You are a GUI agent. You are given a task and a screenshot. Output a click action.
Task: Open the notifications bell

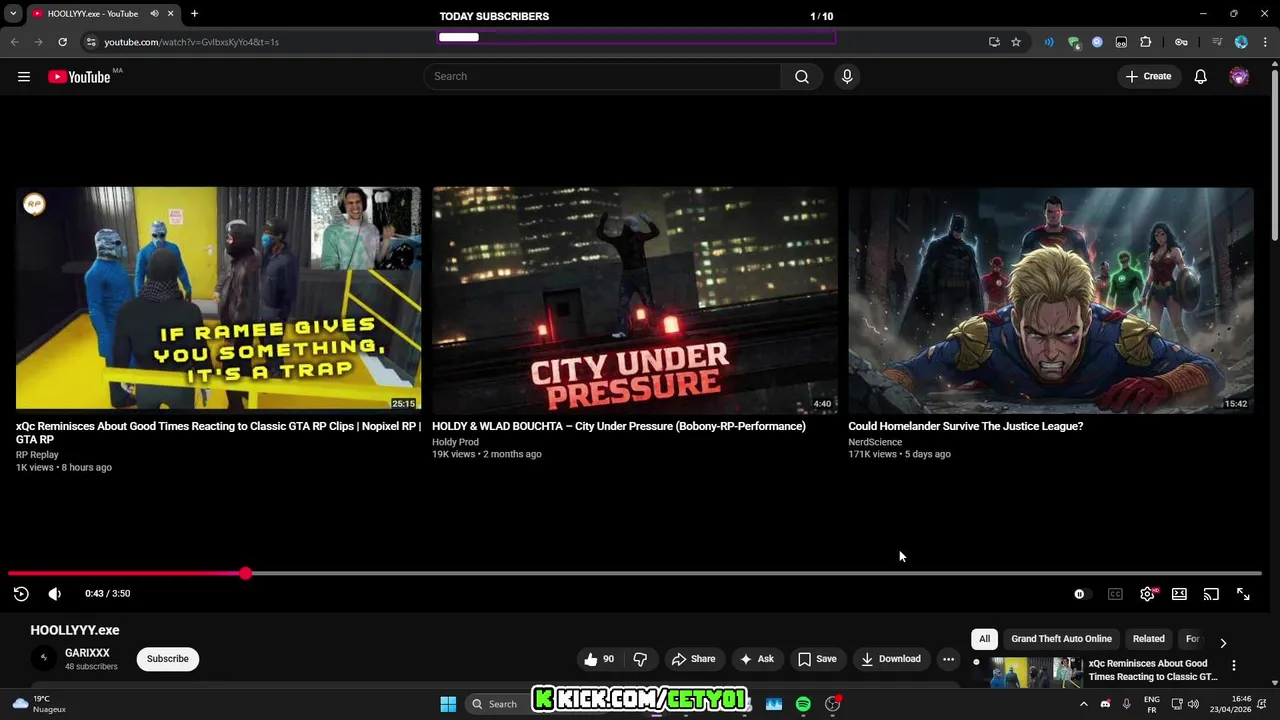1201,77
